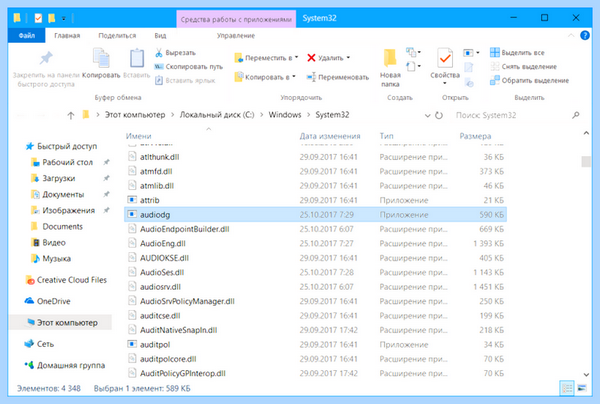Switch to the Вид tab
Screen dimensions: 600x404
pyautogui.click(x=160, y=36)
